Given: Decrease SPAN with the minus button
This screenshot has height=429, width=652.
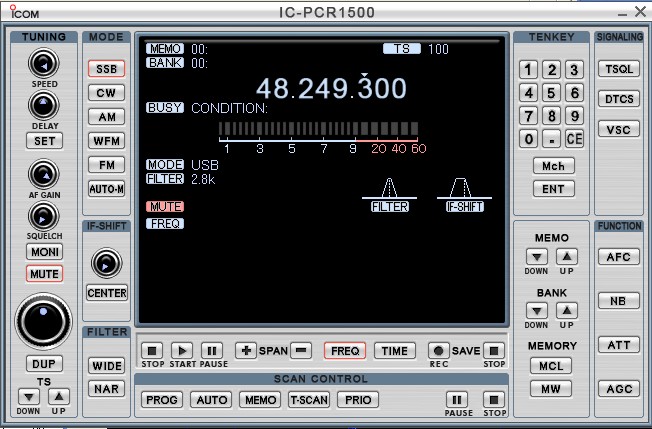Looking at the screenshot, I should [x=301, y=350].
